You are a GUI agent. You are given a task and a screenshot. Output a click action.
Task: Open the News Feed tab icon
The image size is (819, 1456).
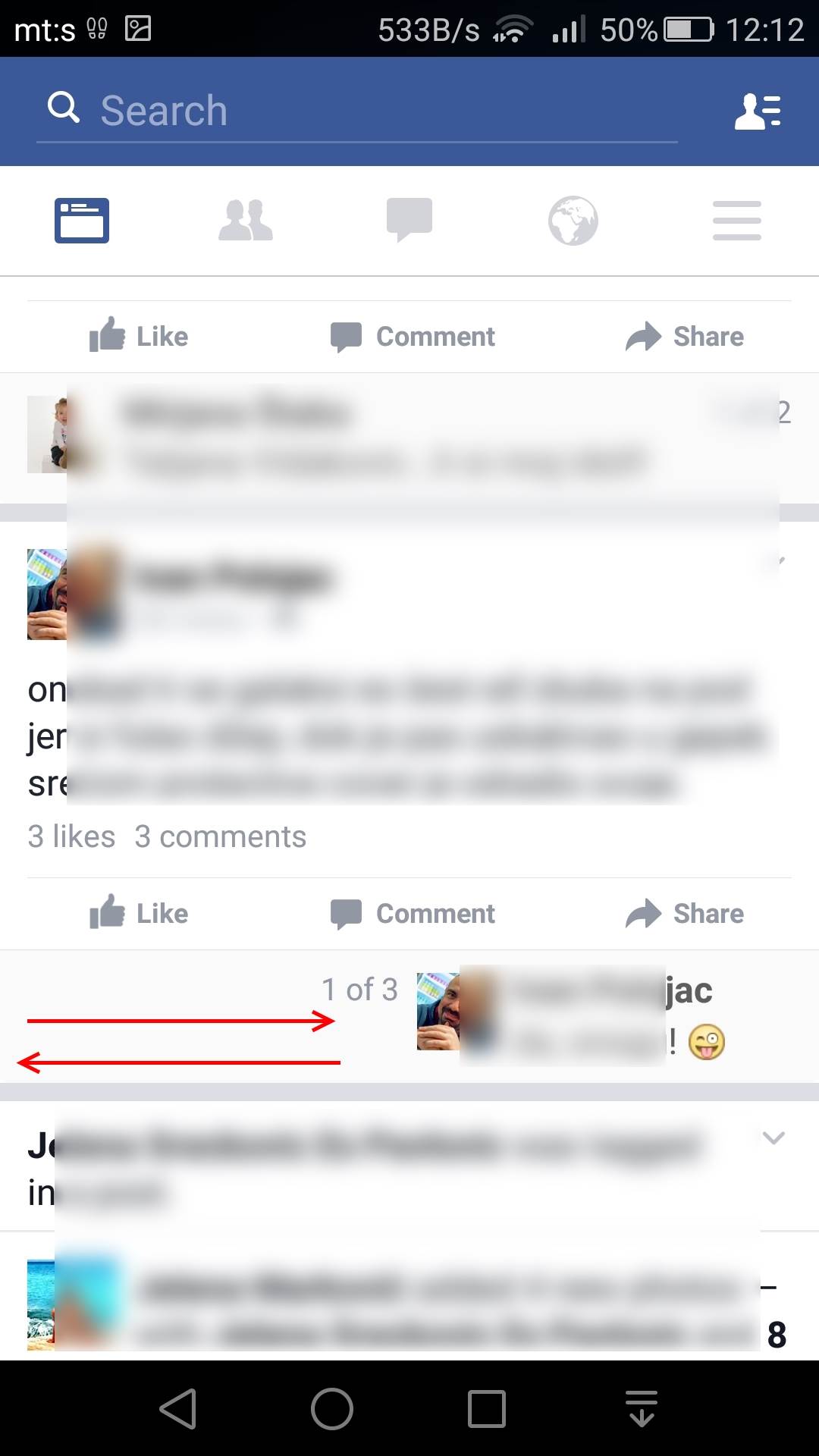coord(82,221)
